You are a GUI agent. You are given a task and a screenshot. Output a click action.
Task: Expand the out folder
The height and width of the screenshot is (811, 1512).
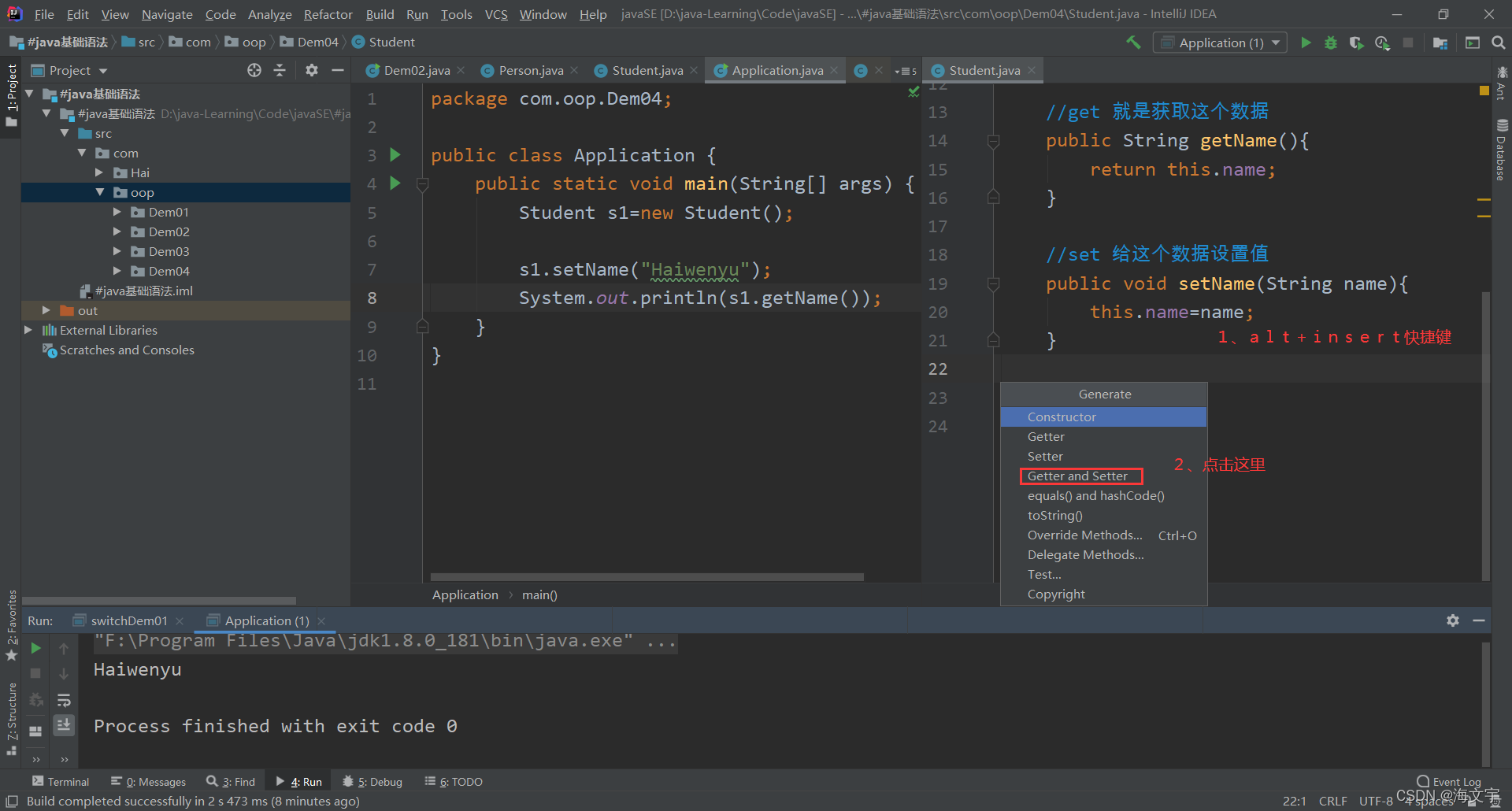46,310
